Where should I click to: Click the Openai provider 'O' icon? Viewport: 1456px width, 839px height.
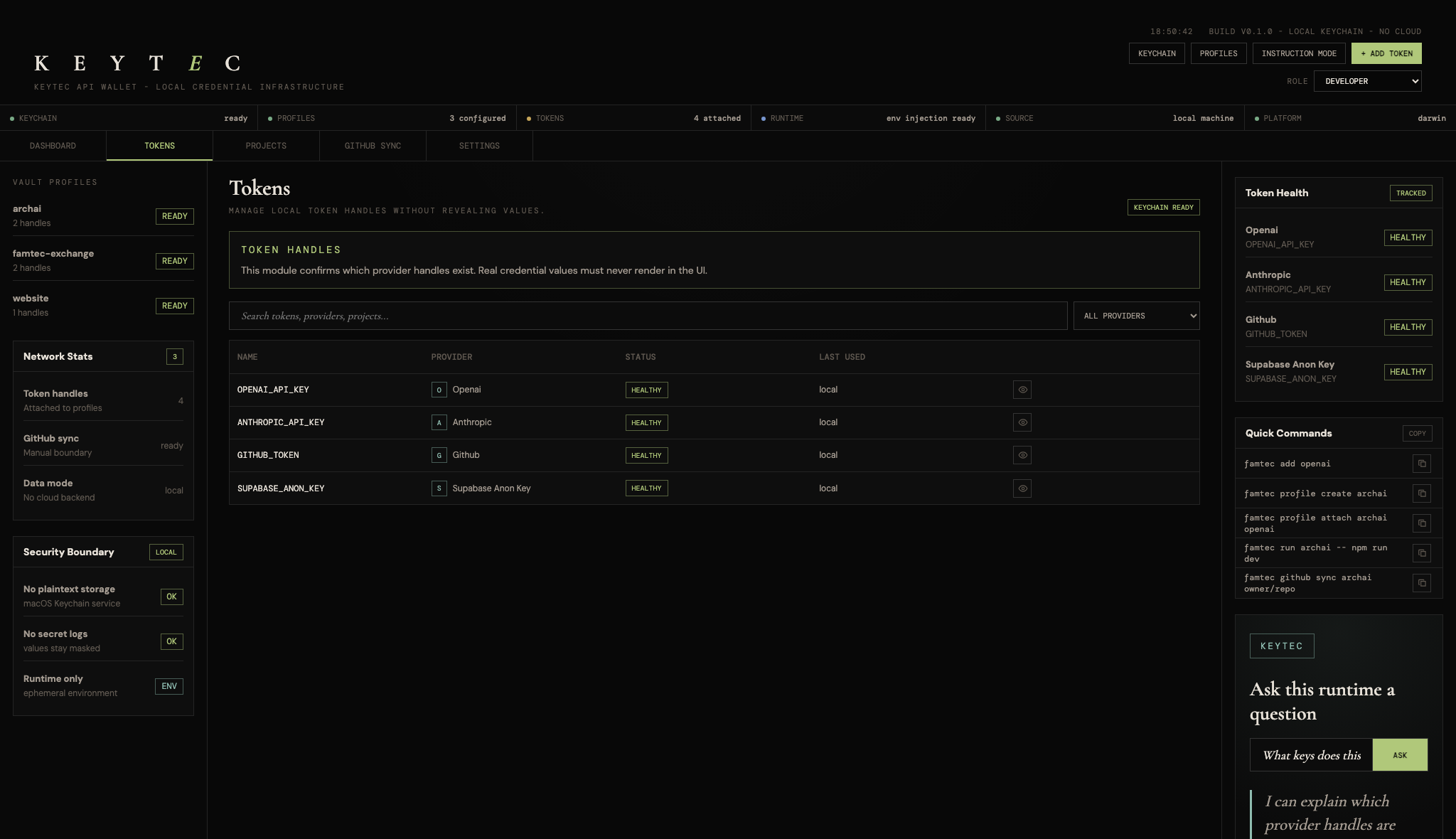click(439, 390)
